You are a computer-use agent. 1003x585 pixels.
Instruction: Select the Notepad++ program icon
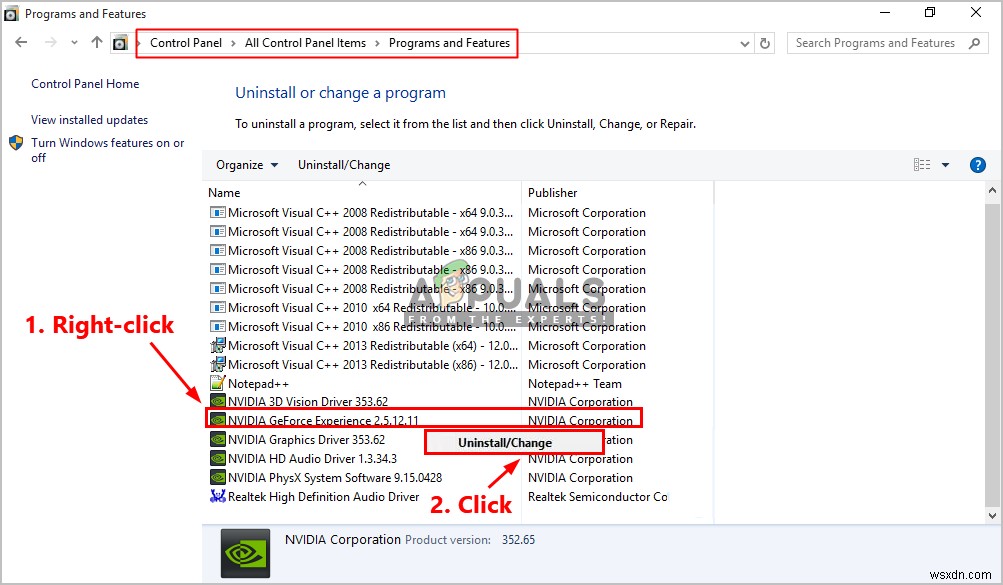tap(217, 383)
